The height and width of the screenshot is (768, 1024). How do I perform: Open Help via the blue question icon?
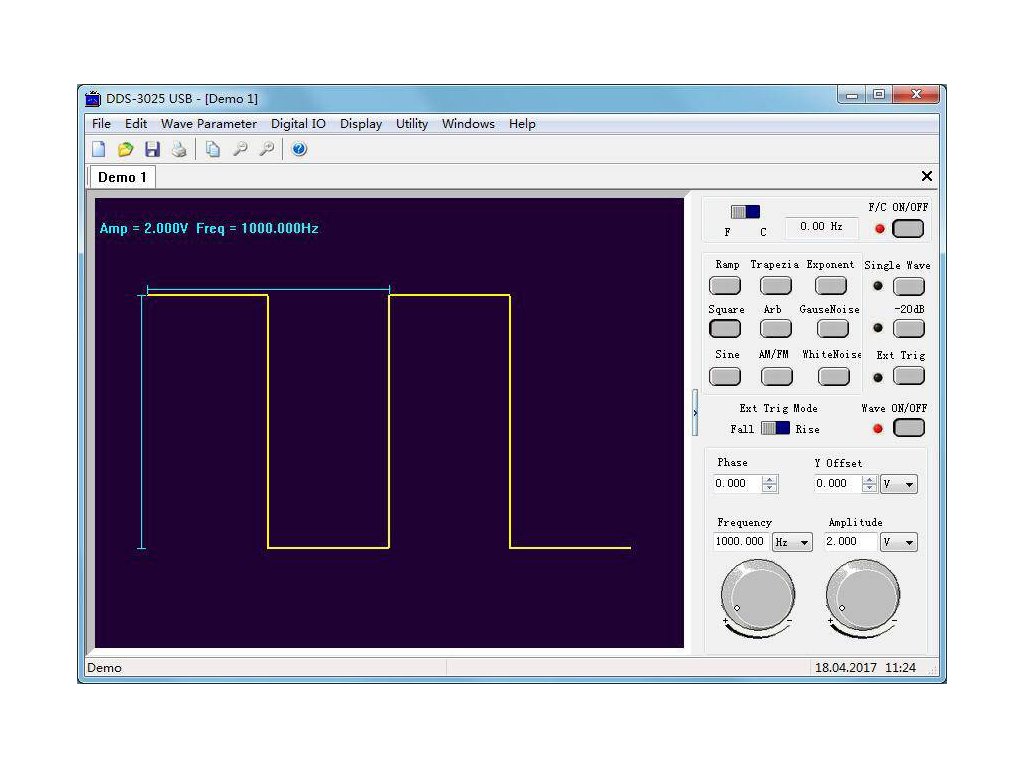tap(299, 150)
